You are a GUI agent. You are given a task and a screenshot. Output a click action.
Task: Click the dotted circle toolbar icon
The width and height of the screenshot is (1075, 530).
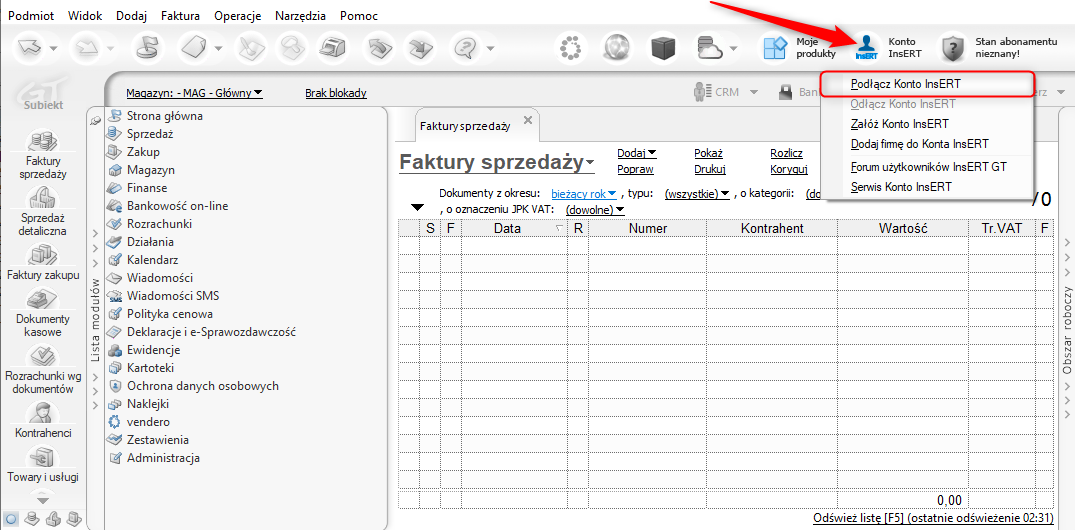click(570, 48)
